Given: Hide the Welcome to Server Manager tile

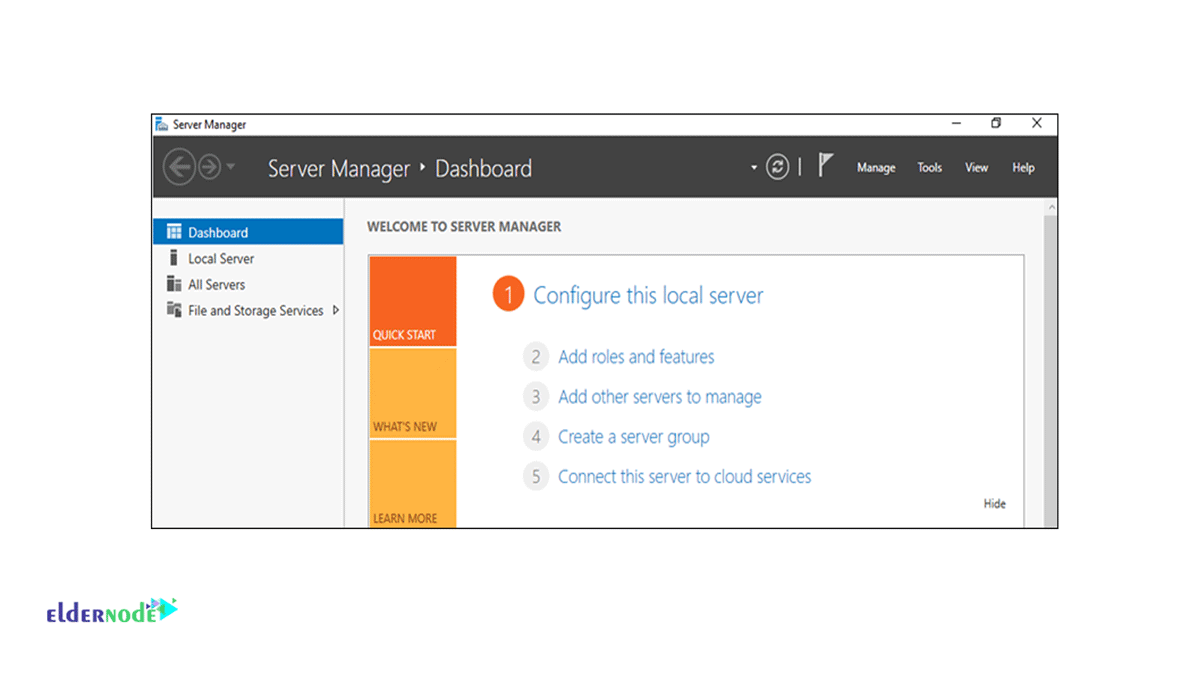Looking at the screenshot, I should [994, 503].
